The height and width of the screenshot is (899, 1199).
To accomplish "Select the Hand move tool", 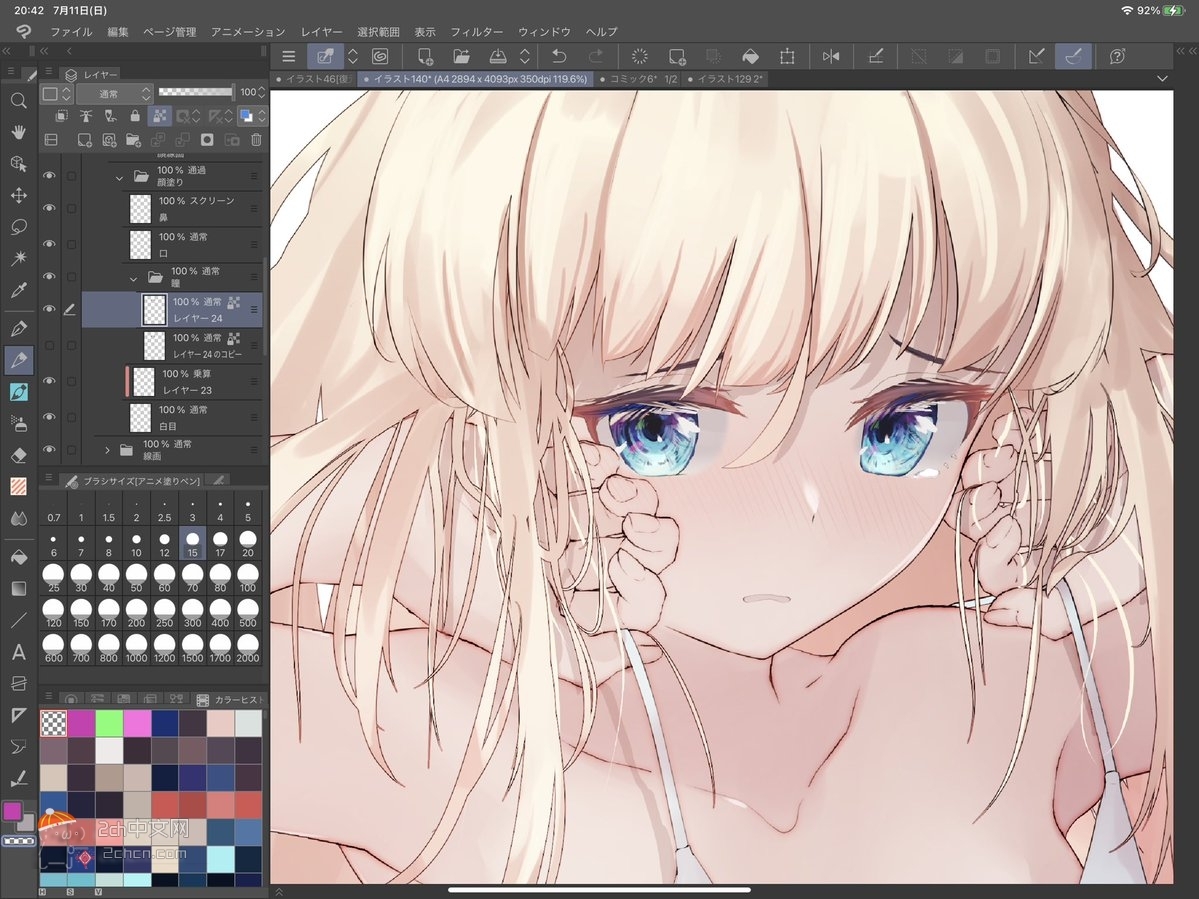I will pos(18,132).
